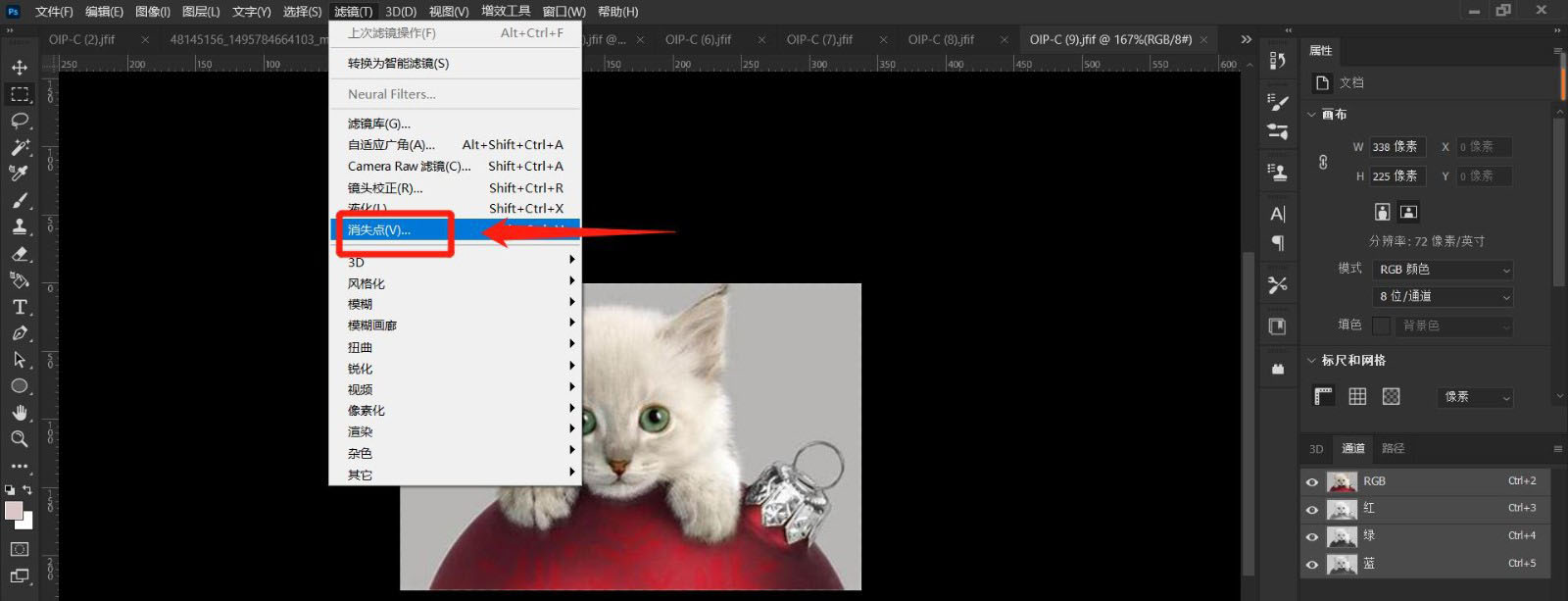Viewport: 1568px width, 601px height.
Task: Expand the 模糊画廊 submenu
Action: click(x=455, y=326)
